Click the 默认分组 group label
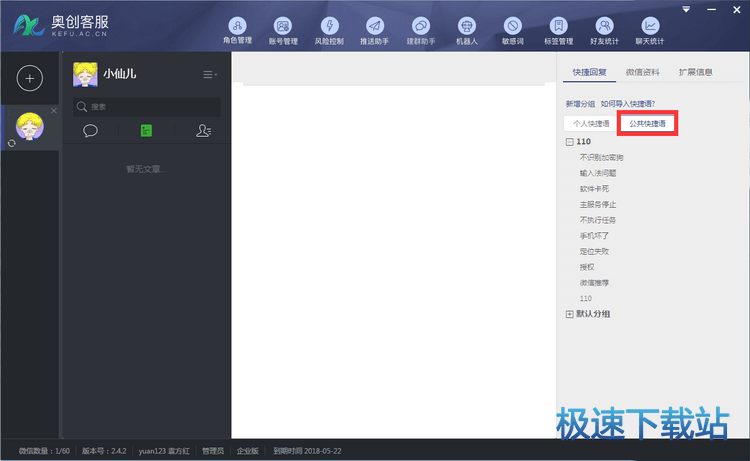 (593, 314)
